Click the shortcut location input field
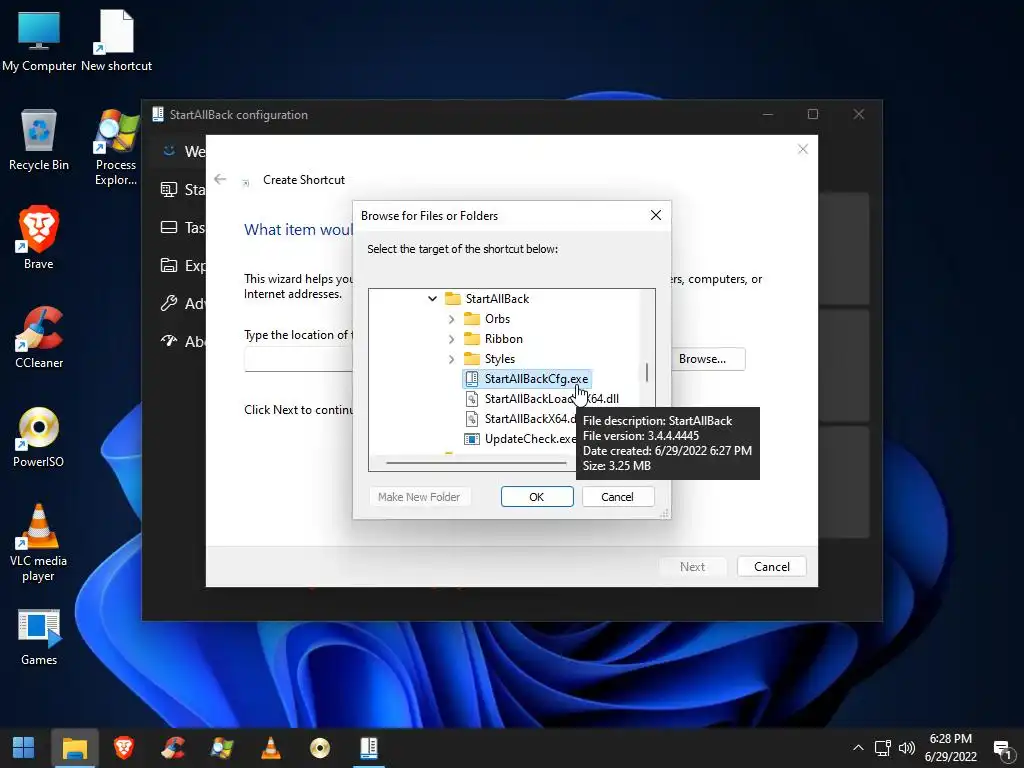 298,359
